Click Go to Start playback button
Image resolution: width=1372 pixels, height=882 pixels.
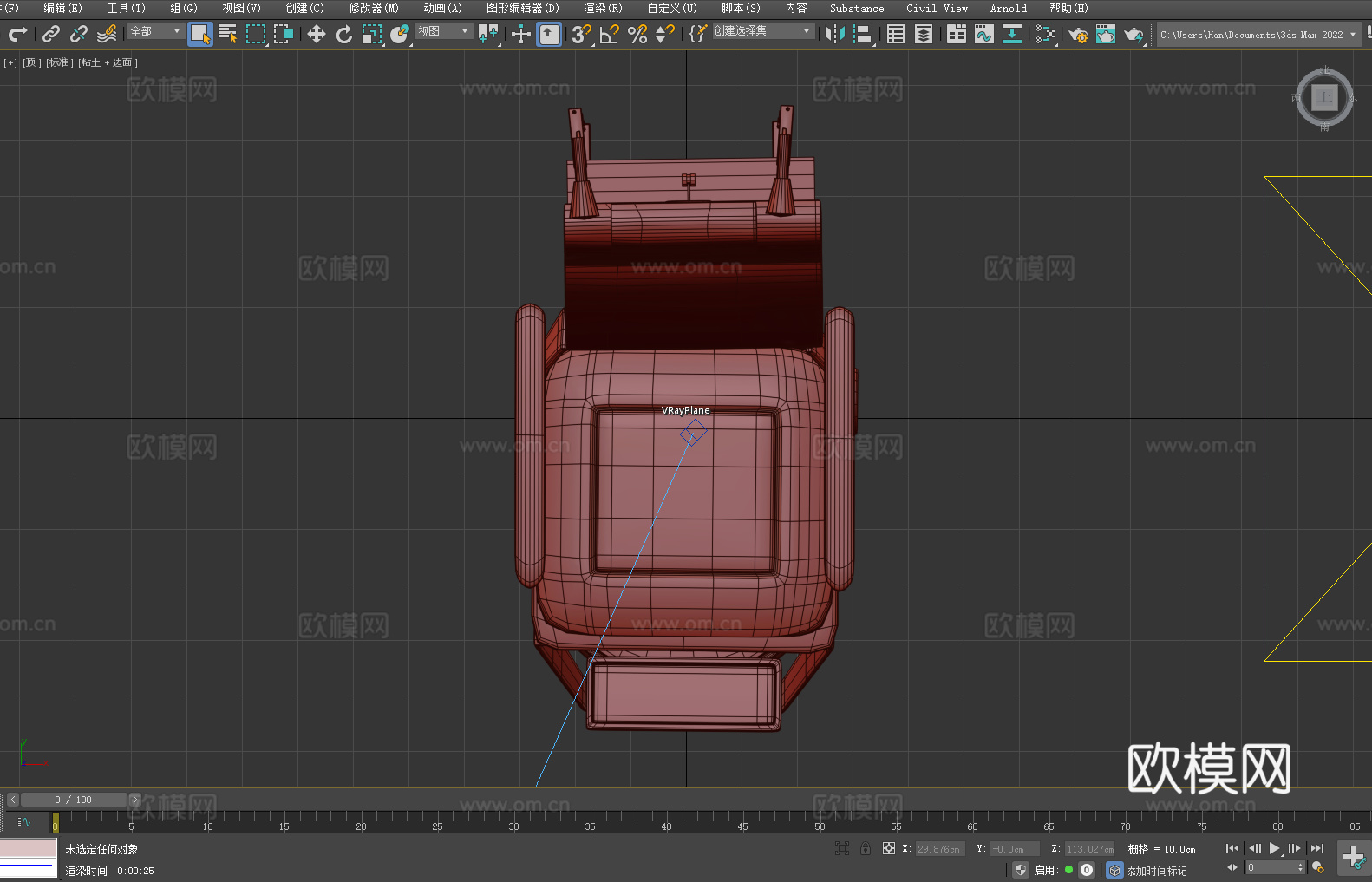tap(1232, 848)
